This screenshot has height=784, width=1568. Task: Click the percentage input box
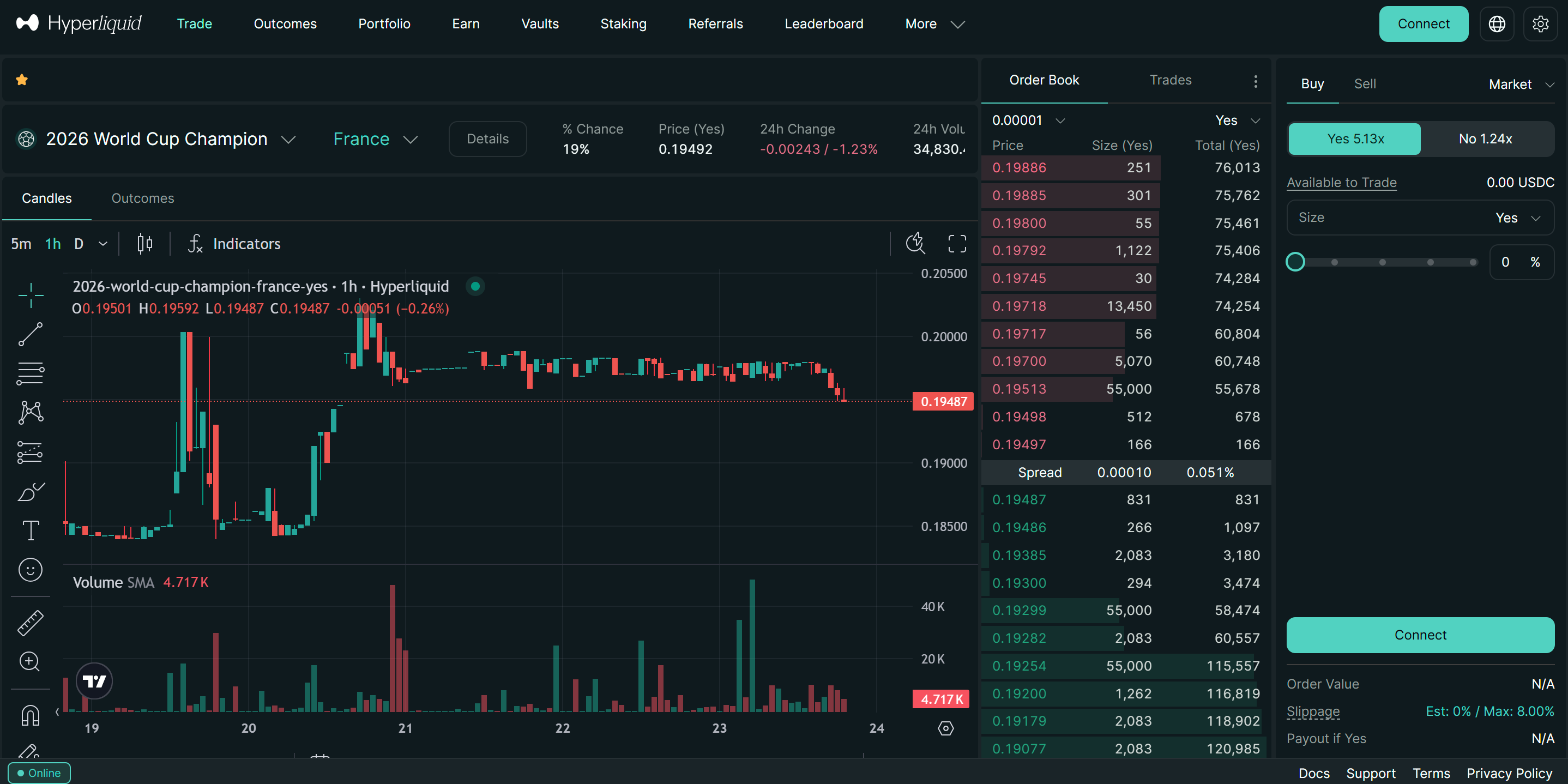1521,262
